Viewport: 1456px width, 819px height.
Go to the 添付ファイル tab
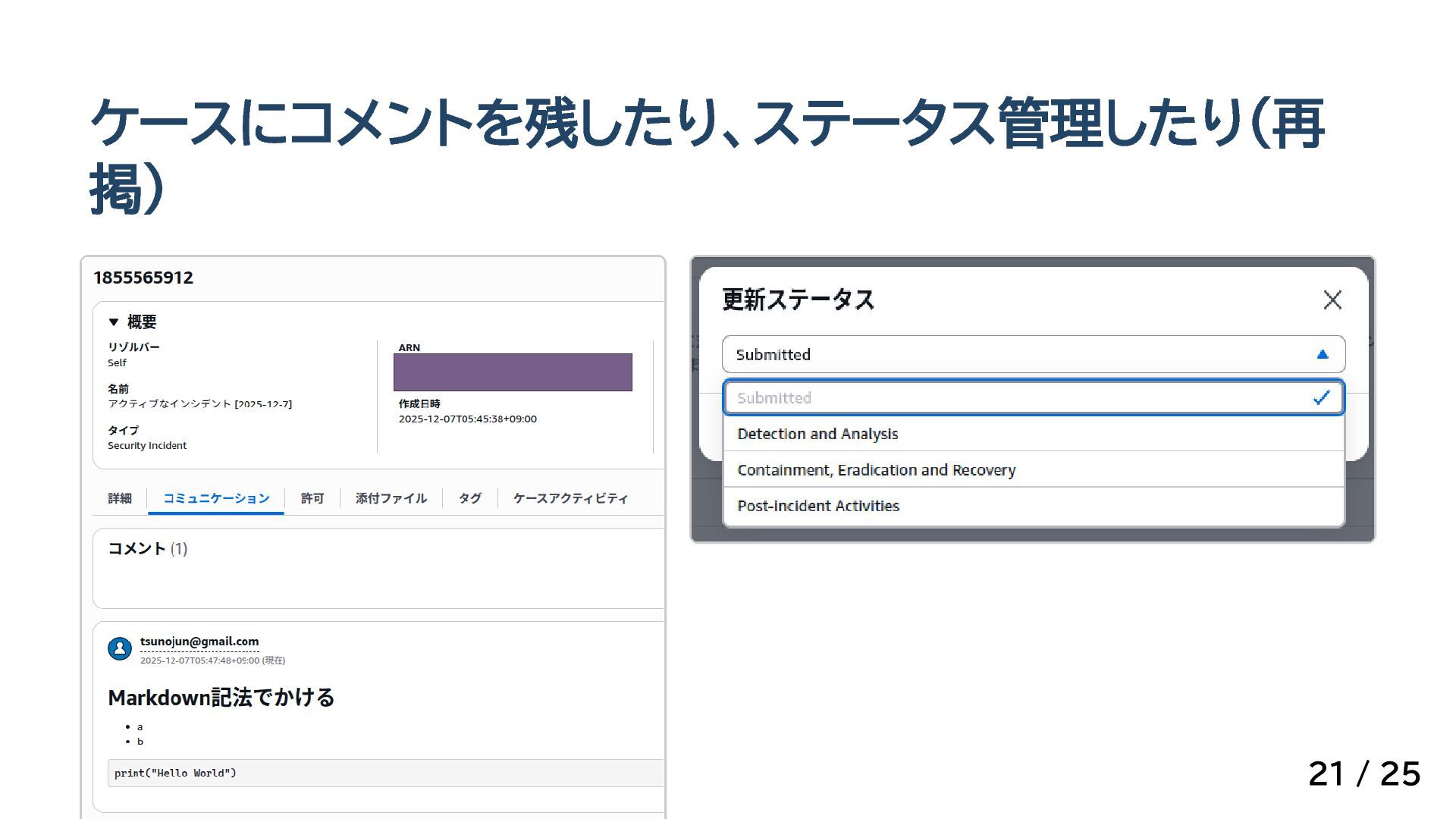coord(391,498)
